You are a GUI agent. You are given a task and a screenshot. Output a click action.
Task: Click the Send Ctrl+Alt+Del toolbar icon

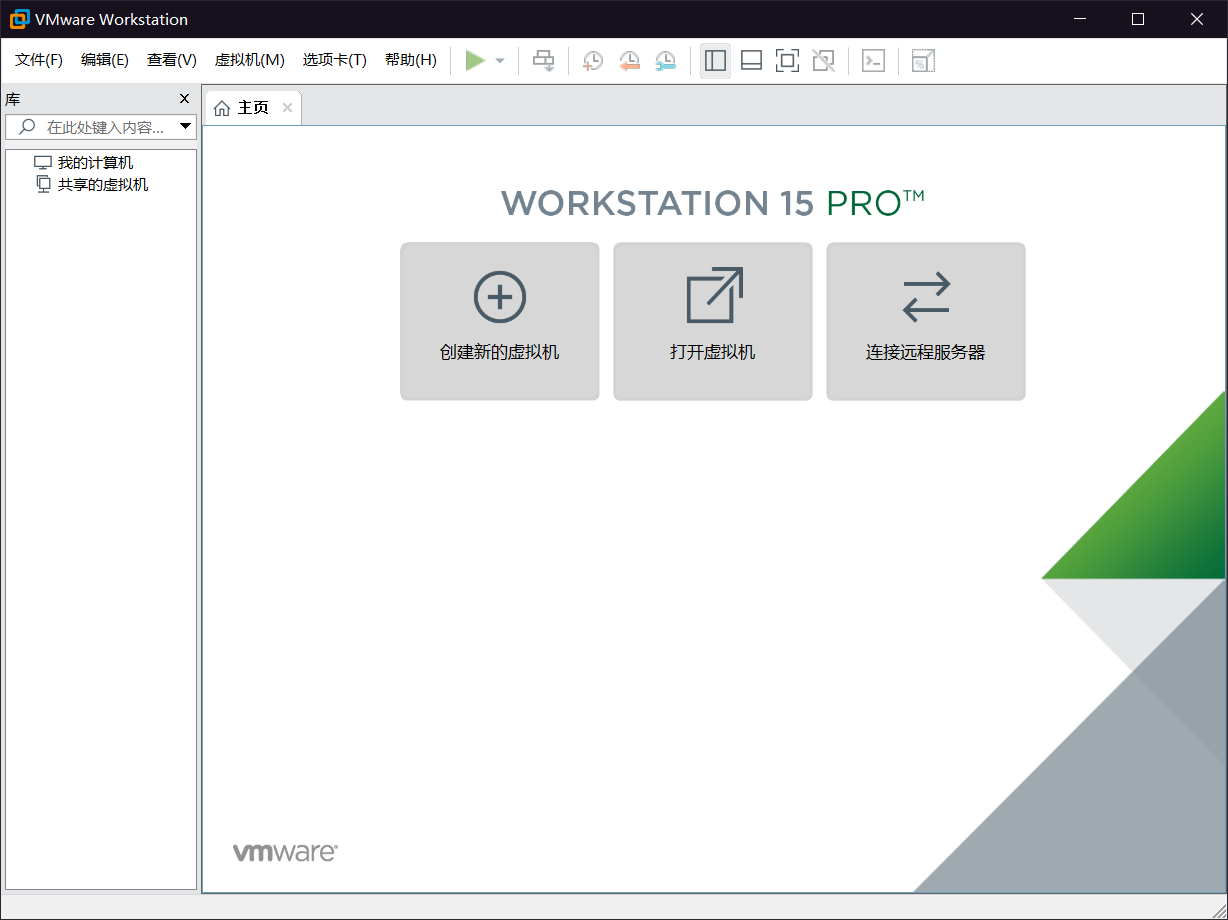(543, 61)
